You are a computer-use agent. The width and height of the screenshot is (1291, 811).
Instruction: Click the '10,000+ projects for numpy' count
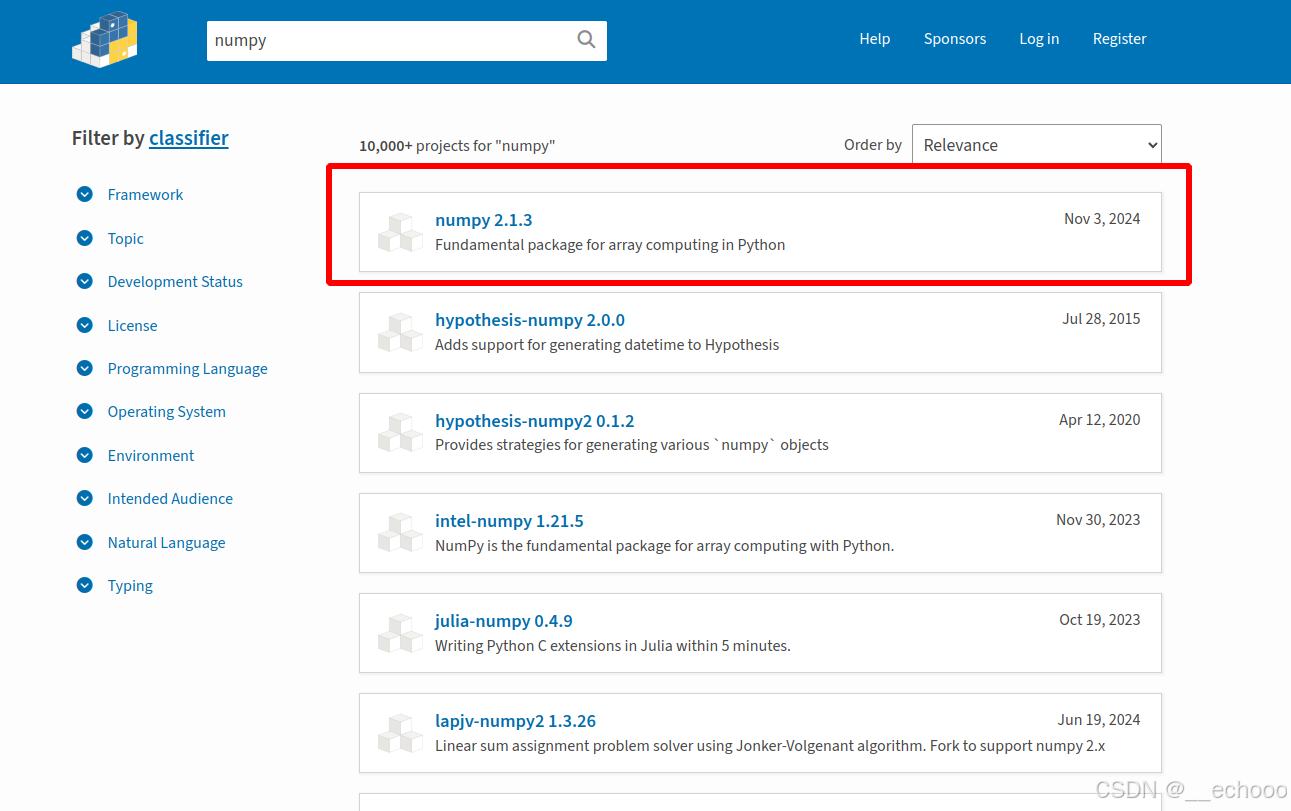457,146
